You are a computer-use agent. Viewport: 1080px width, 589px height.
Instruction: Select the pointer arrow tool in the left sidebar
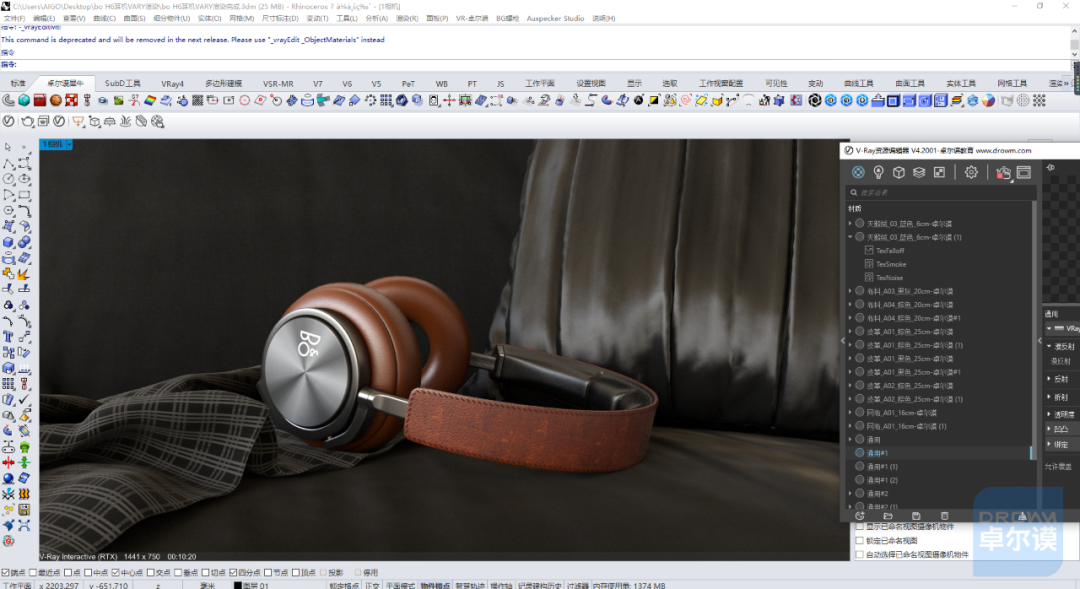point(8,147)
